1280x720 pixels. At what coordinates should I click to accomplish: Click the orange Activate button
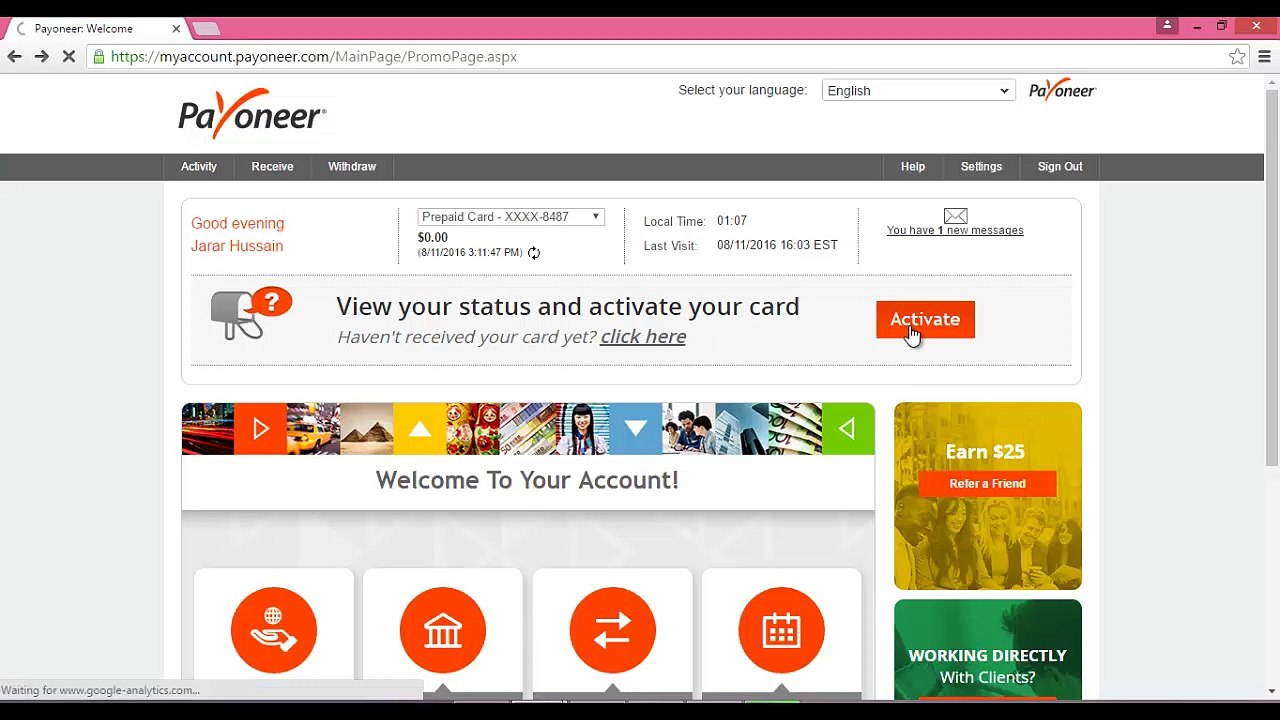coord(925,320)
